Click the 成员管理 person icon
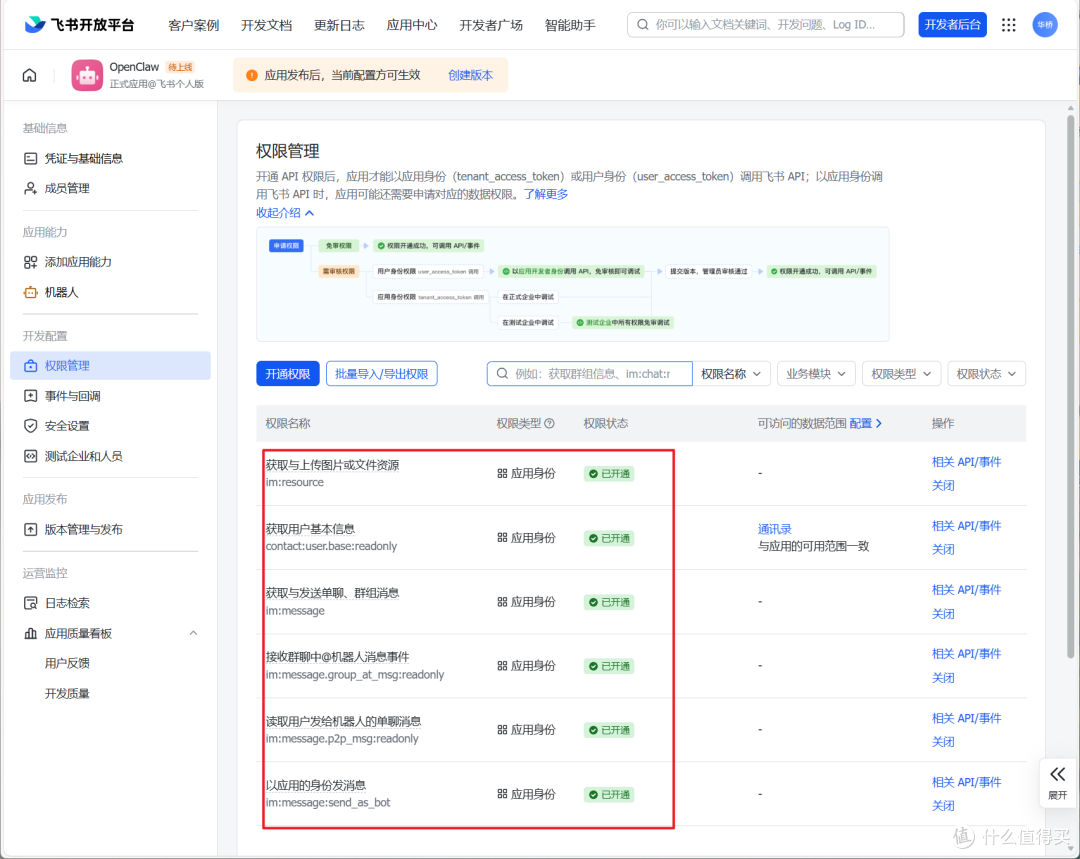This screenshot has width=1080, height=859. pyautogui.click(x=30, y=188)
